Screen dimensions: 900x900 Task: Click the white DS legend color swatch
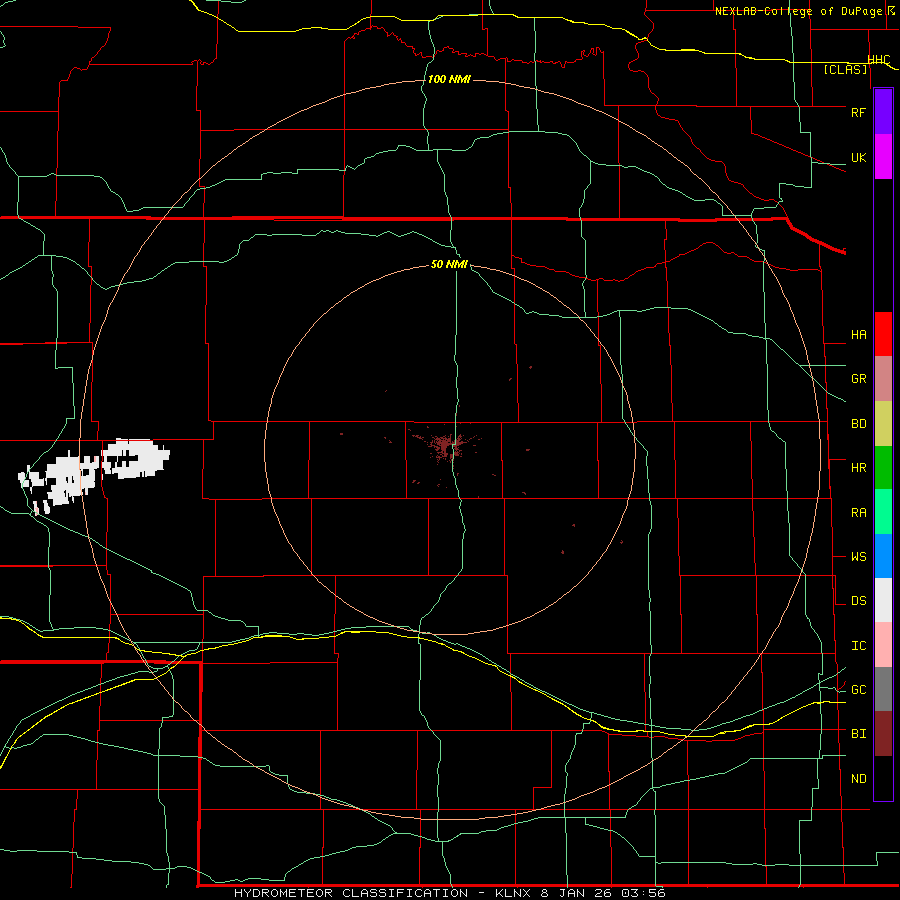pyautogui.click(x=883, y=600)
